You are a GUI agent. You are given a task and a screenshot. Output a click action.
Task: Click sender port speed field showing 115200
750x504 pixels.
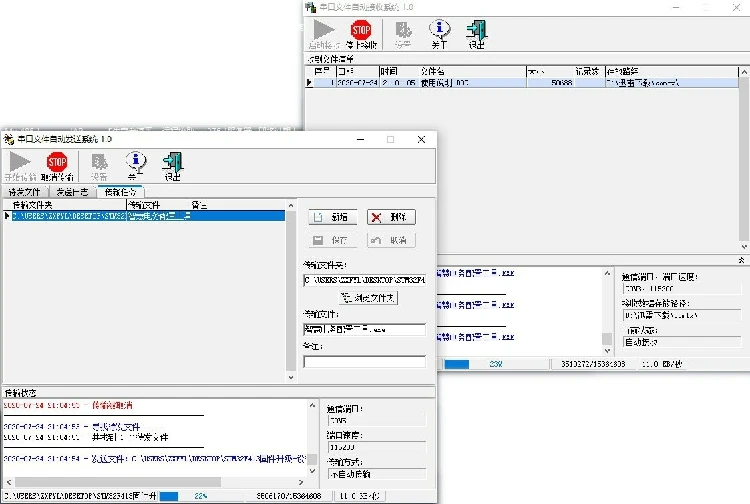376,447
